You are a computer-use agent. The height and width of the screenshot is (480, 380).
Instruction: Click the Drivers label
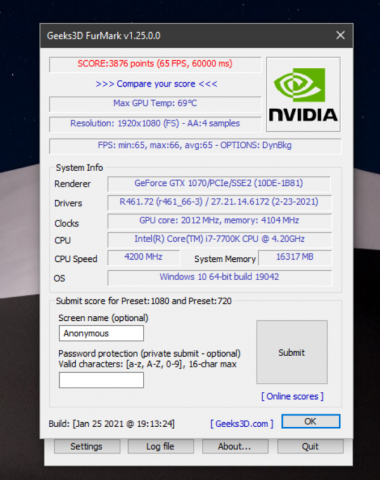tap(68, 203)
